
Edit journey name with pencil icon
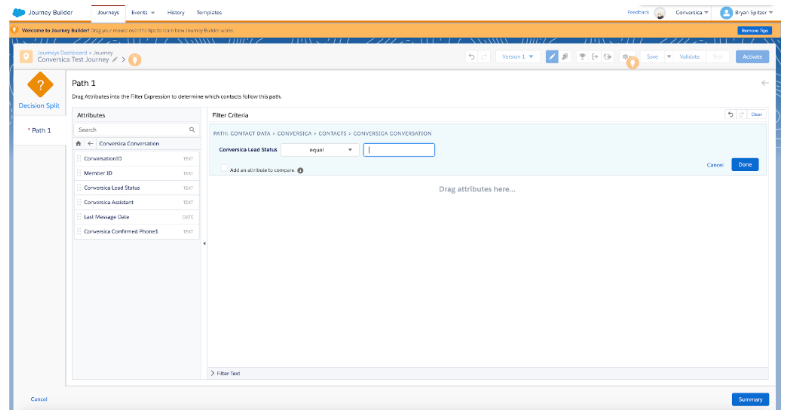pos(115,59)
